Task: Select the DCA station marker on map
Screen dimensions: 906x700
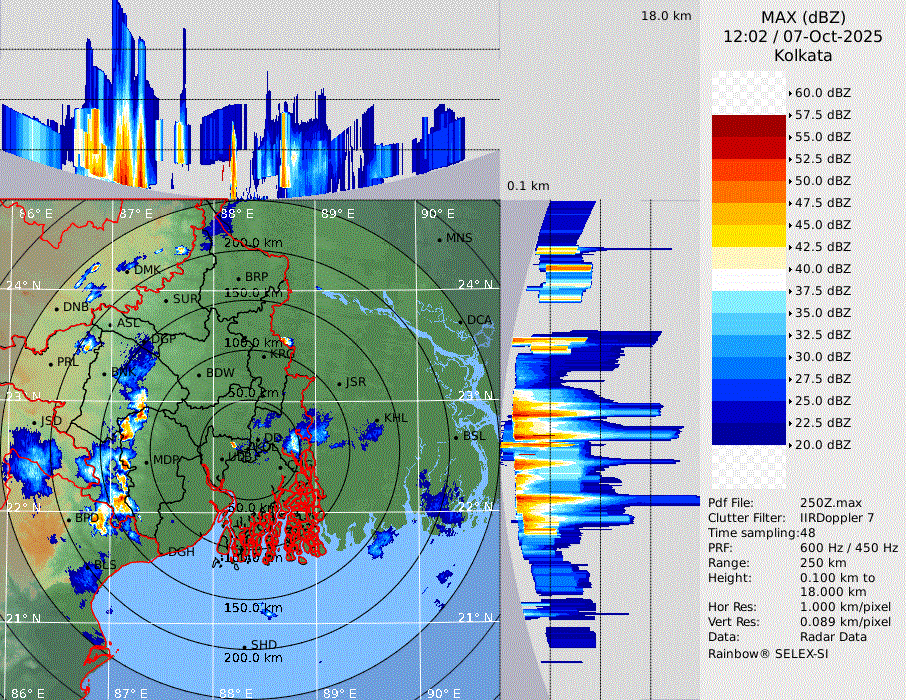Action: (x=461, y=321)
